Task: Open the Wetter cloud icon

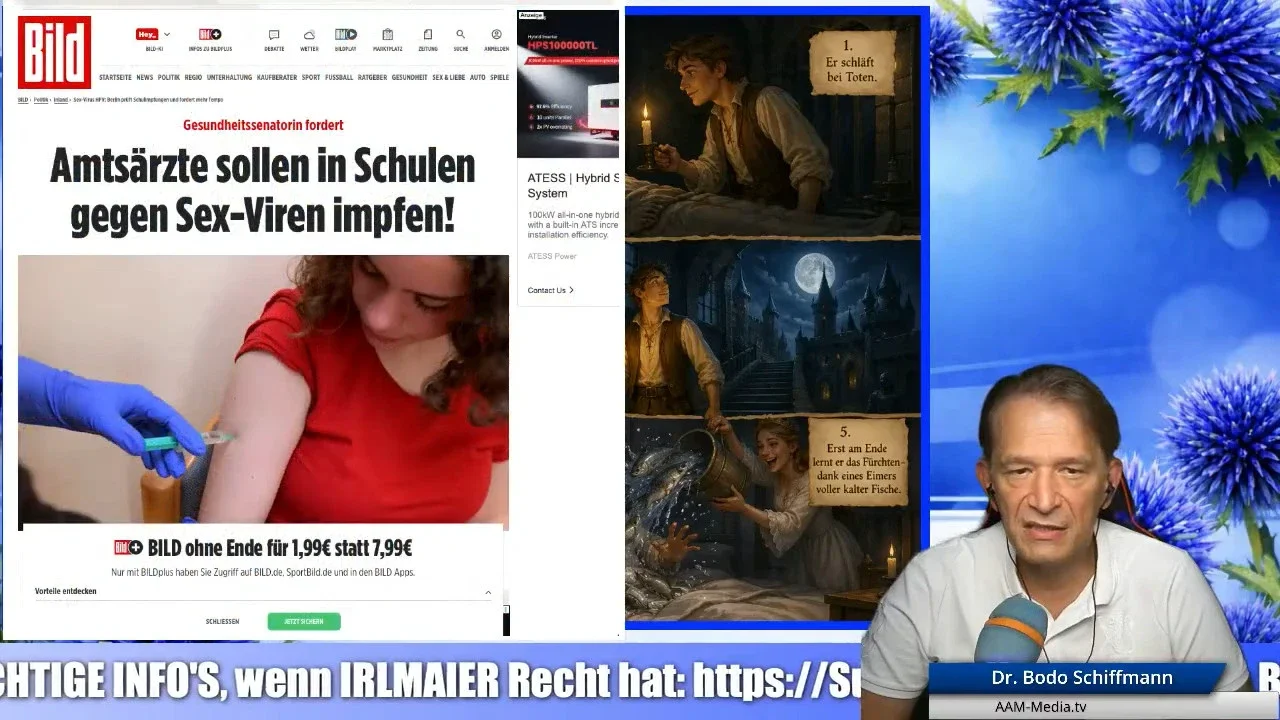Action: tap(309, 35)
